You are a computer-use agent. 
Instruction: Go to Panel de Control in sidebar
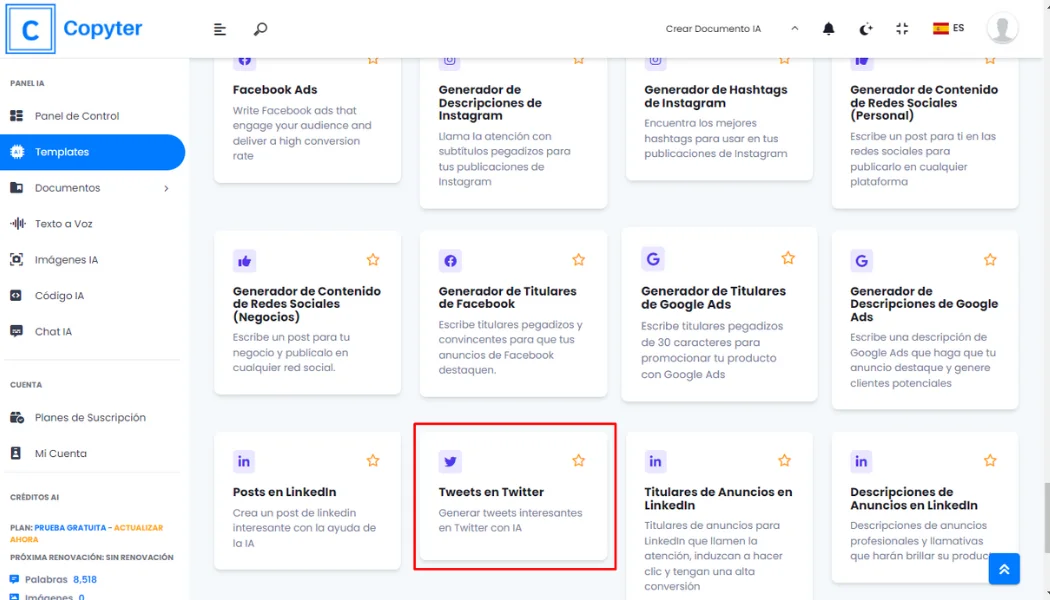click(x=77, y=116)
